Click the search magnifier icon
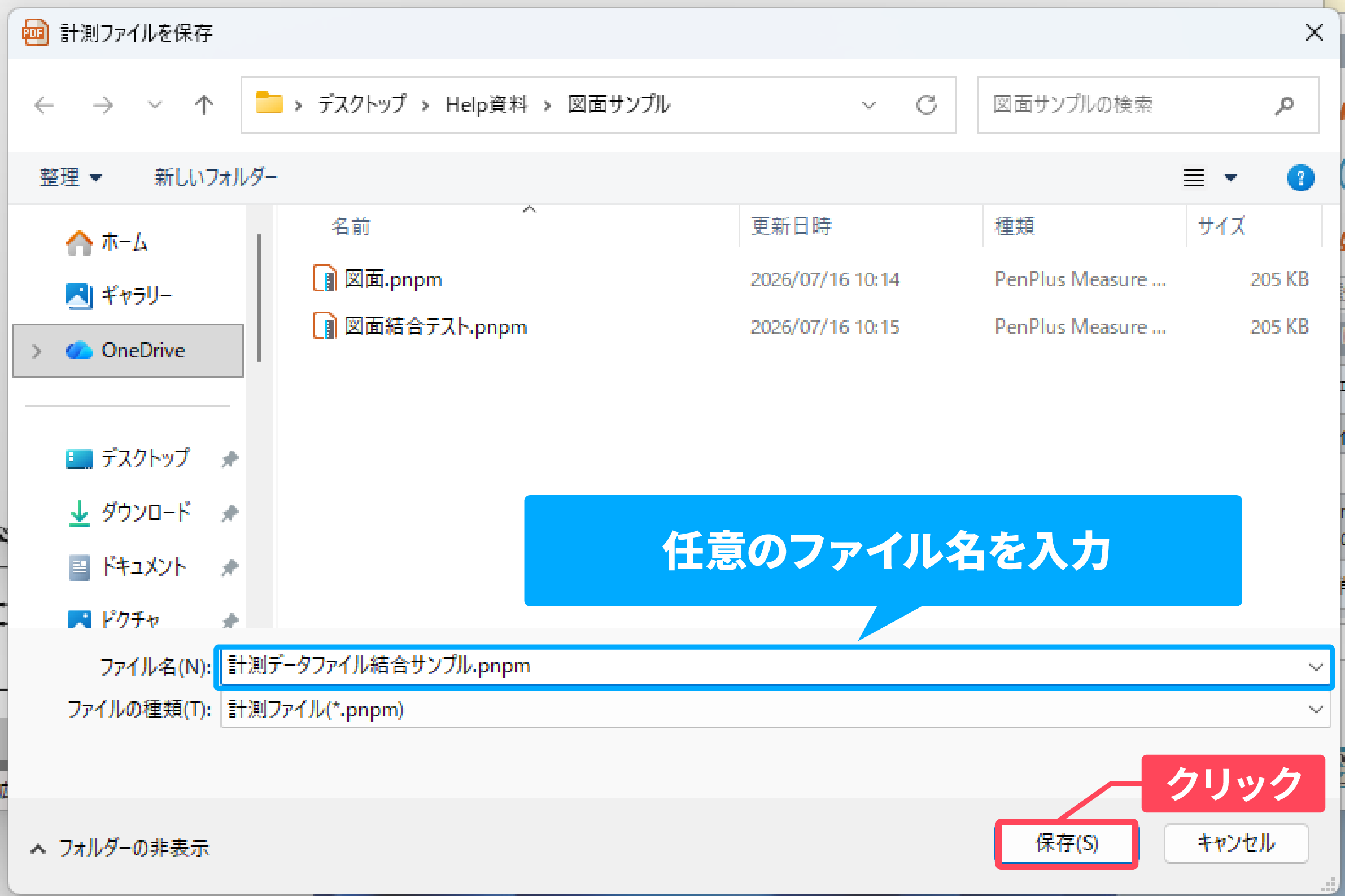1345x896 pixels. tap(1285, 105)
